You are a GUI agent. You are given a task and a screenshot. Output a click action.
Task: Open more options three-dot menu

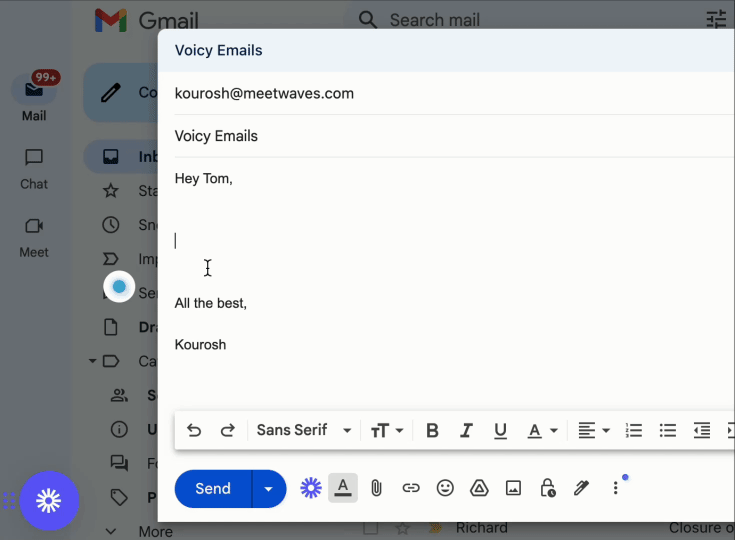click(x=615, y=488)
